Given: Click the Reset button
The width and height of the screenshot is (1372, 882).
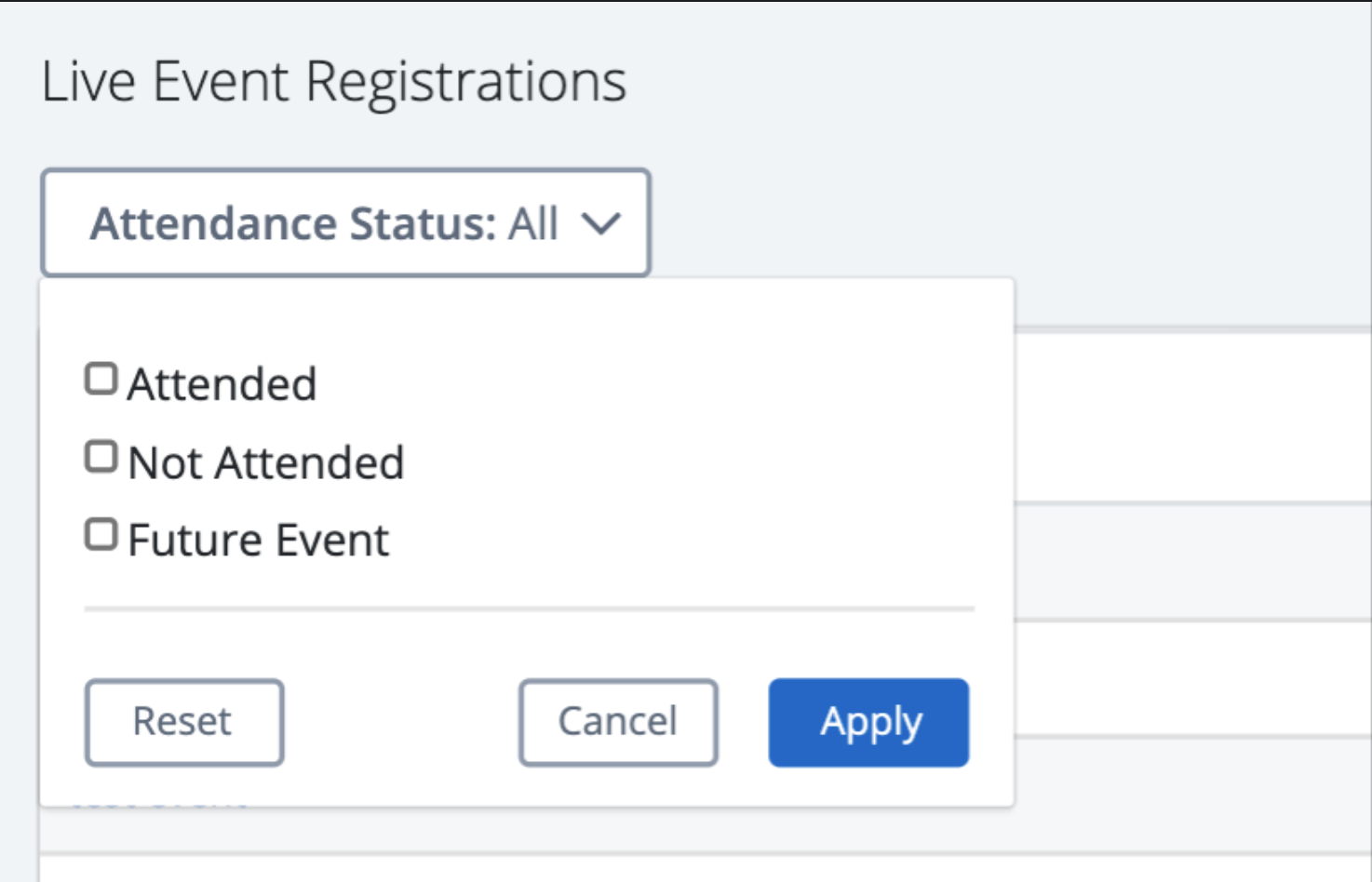Looking at the screenshot, I should click(184, 723).
